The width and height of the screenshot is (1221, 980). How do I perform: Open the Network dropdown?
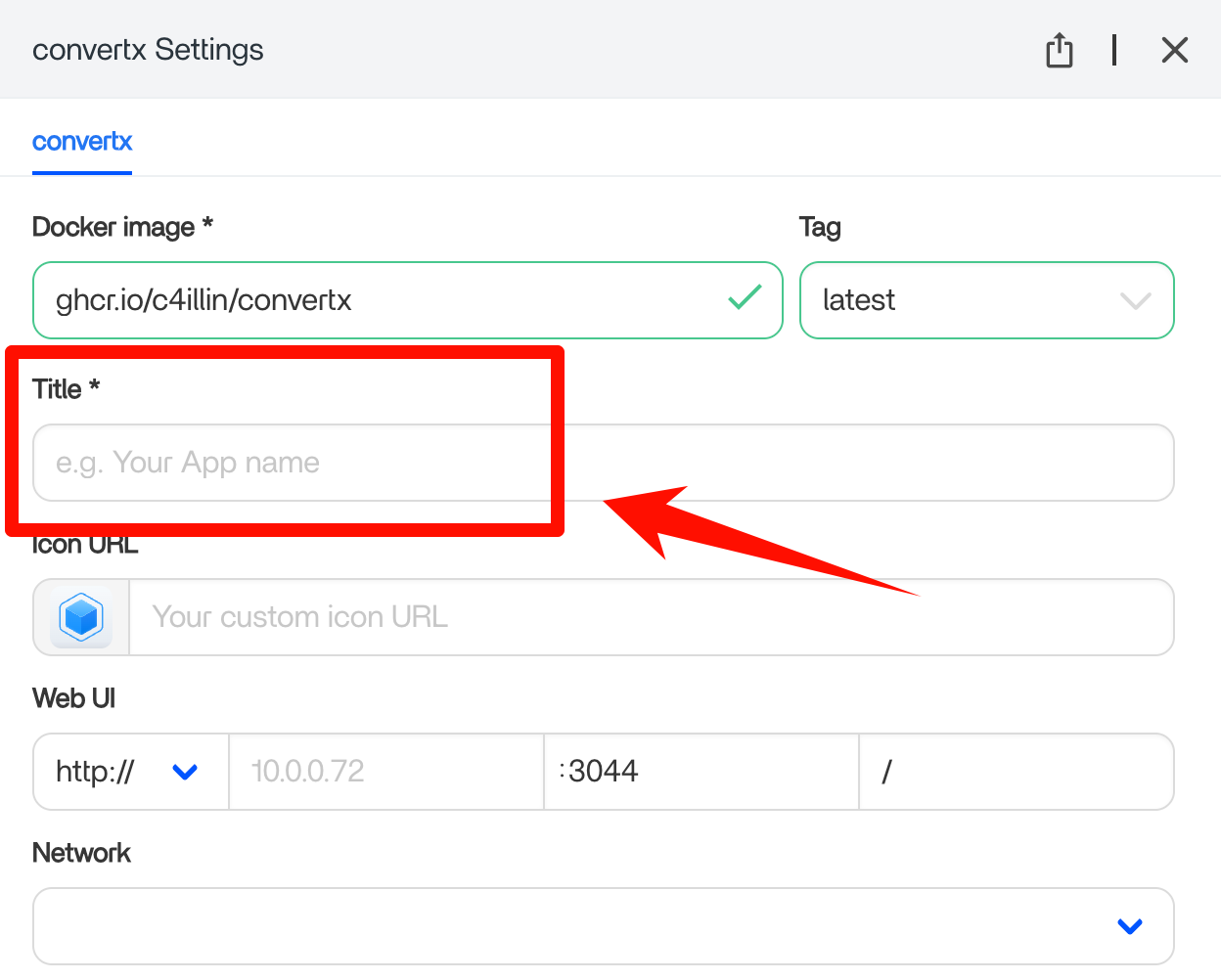[x=603, y=926]
